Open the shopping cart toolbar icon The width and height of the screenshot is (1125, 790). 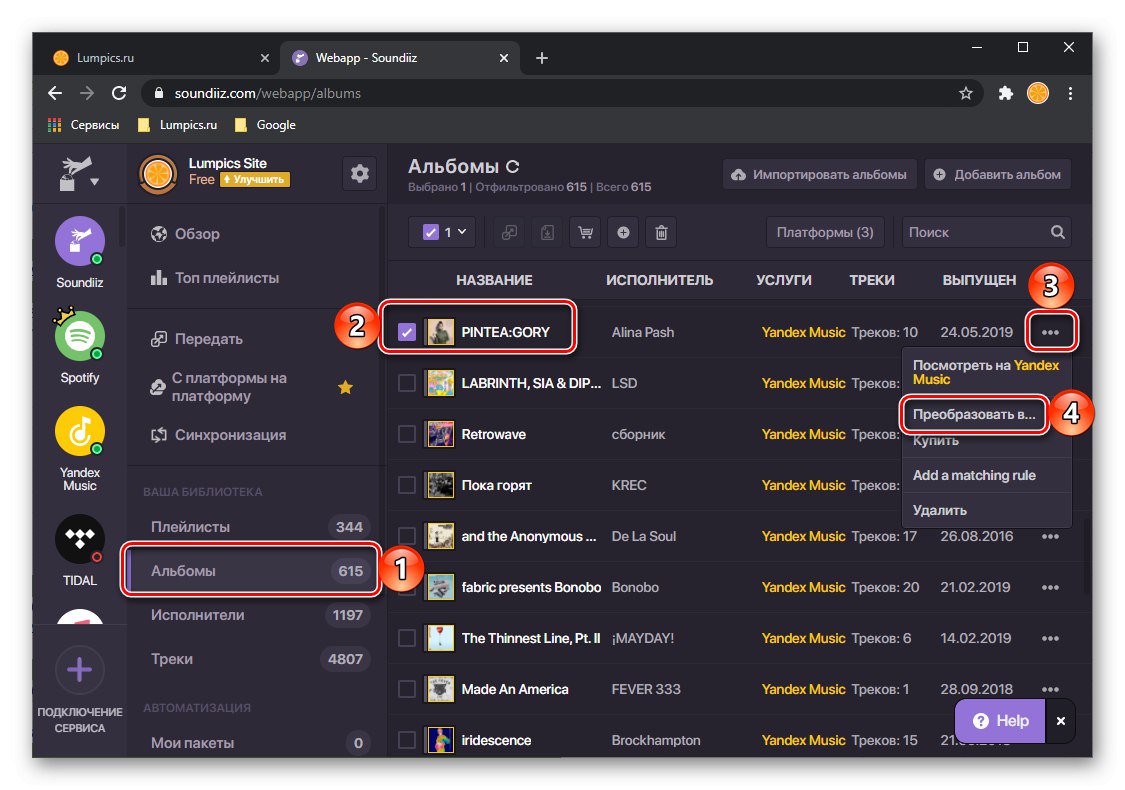(x=585, y=232)
